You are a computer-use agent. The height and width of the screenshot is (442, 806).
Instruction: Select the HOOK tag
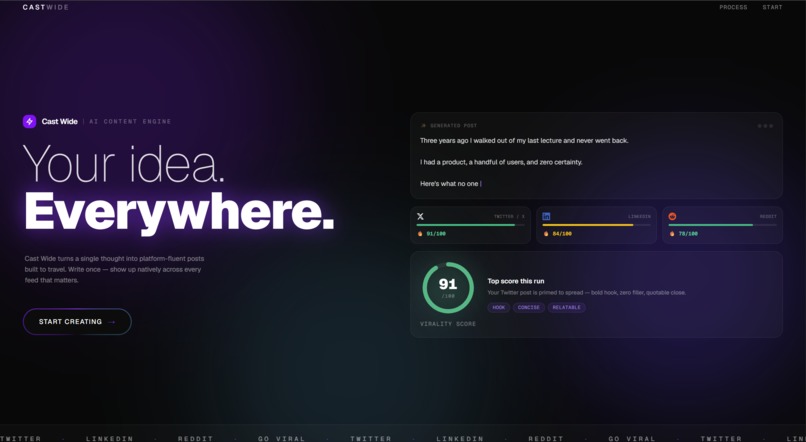click(x=499, y=307)
